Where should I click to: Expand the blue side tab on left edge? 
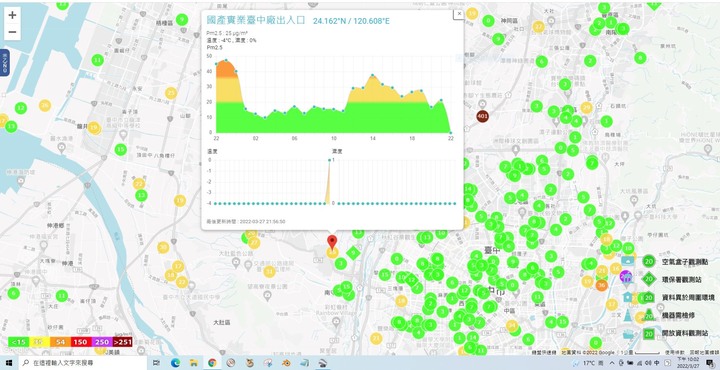click(5, 63)
